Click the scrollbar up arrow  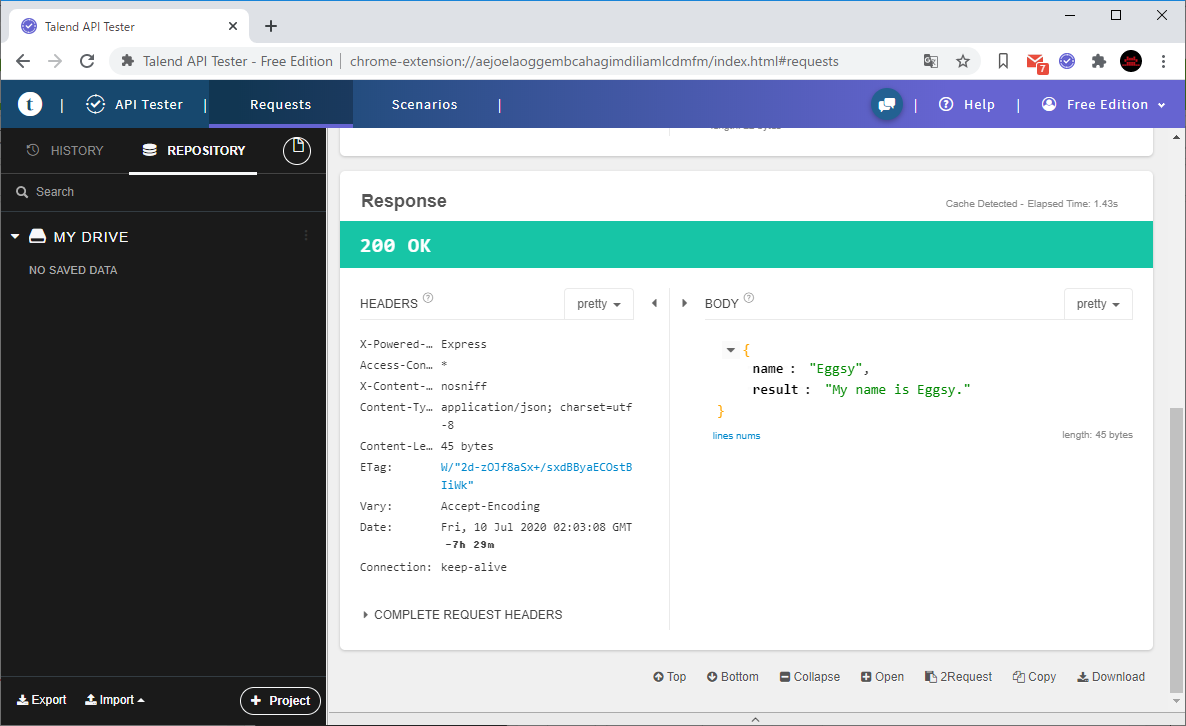coord(1175,137)
